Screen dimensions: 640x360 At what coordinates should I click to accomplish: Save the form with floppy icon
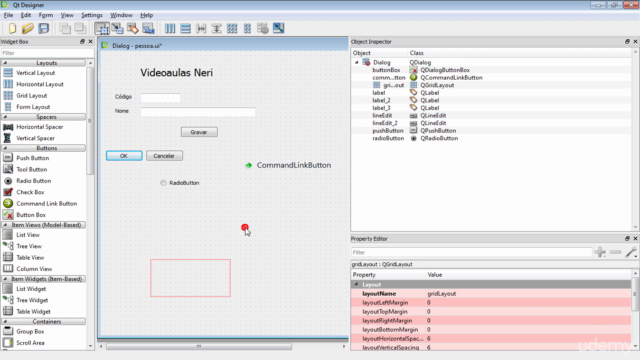coord(43,28)
